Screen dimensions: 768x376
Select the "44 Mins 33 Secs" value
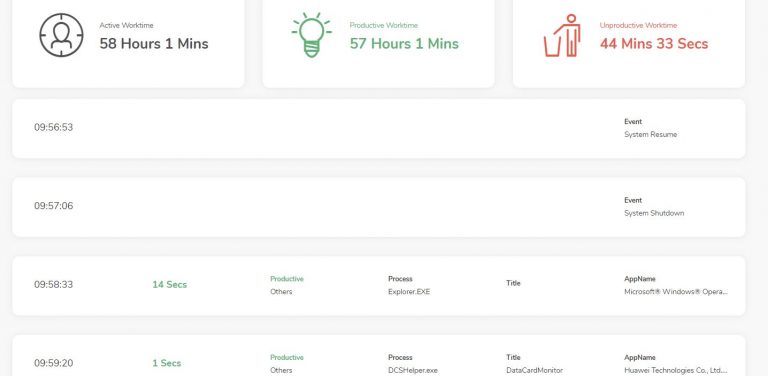click(654, 44)
